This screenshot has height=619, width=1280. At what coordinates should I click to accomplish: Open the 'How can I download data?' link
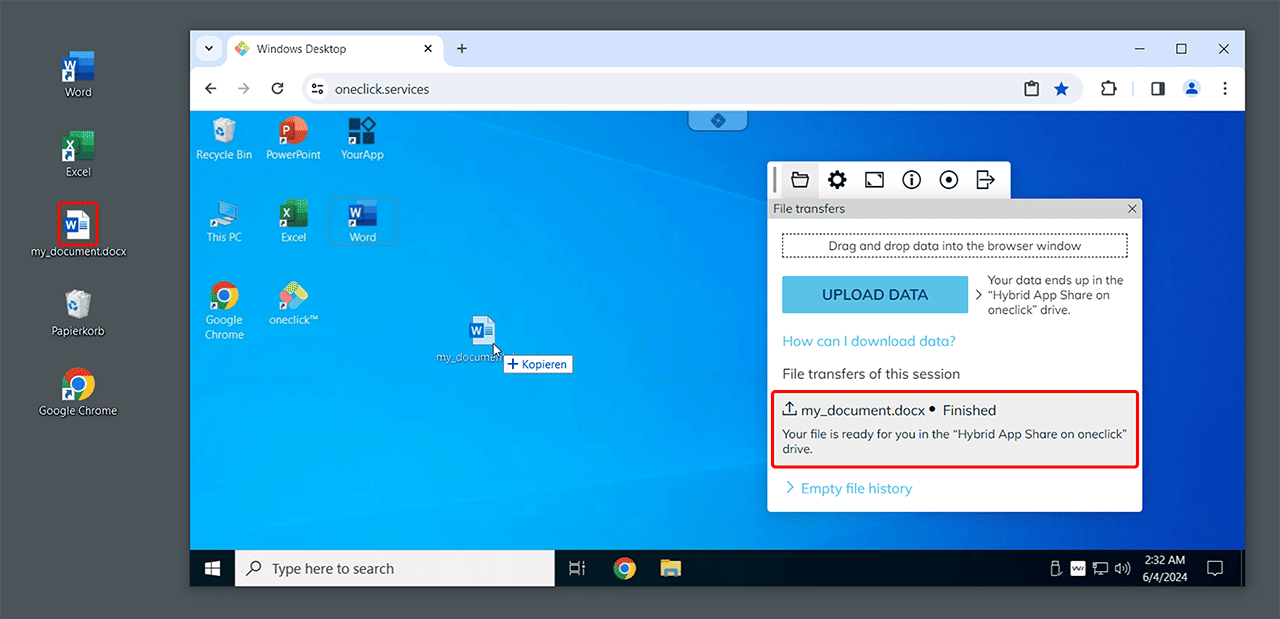pos(869,341)
